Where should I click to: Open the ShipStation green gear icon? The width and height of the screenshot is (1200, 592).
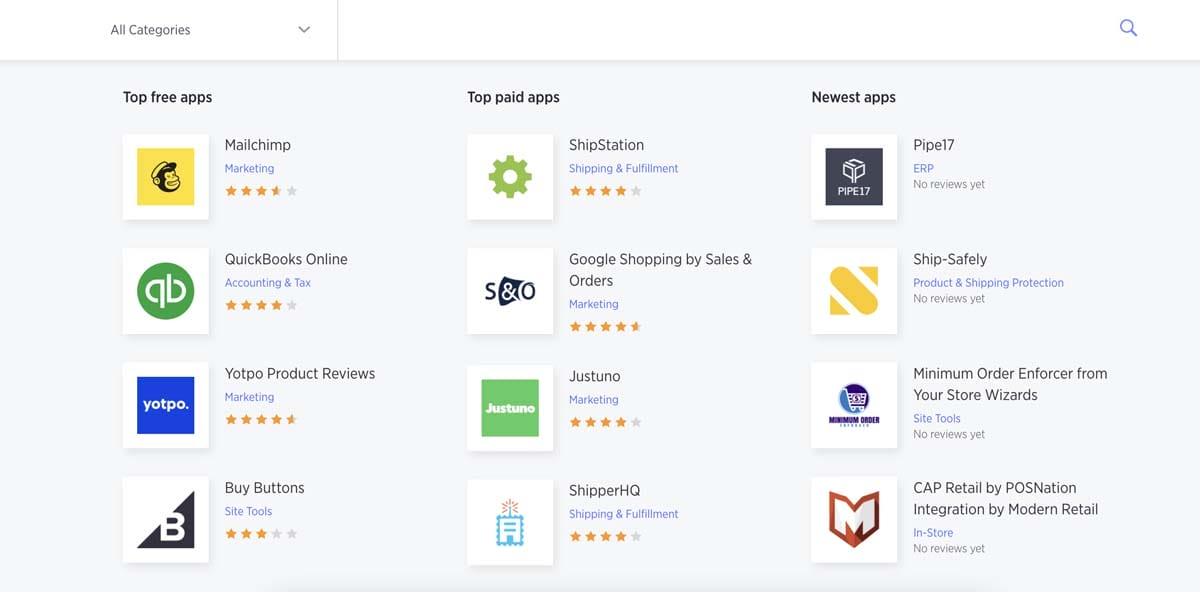click(x=510, y=177)
